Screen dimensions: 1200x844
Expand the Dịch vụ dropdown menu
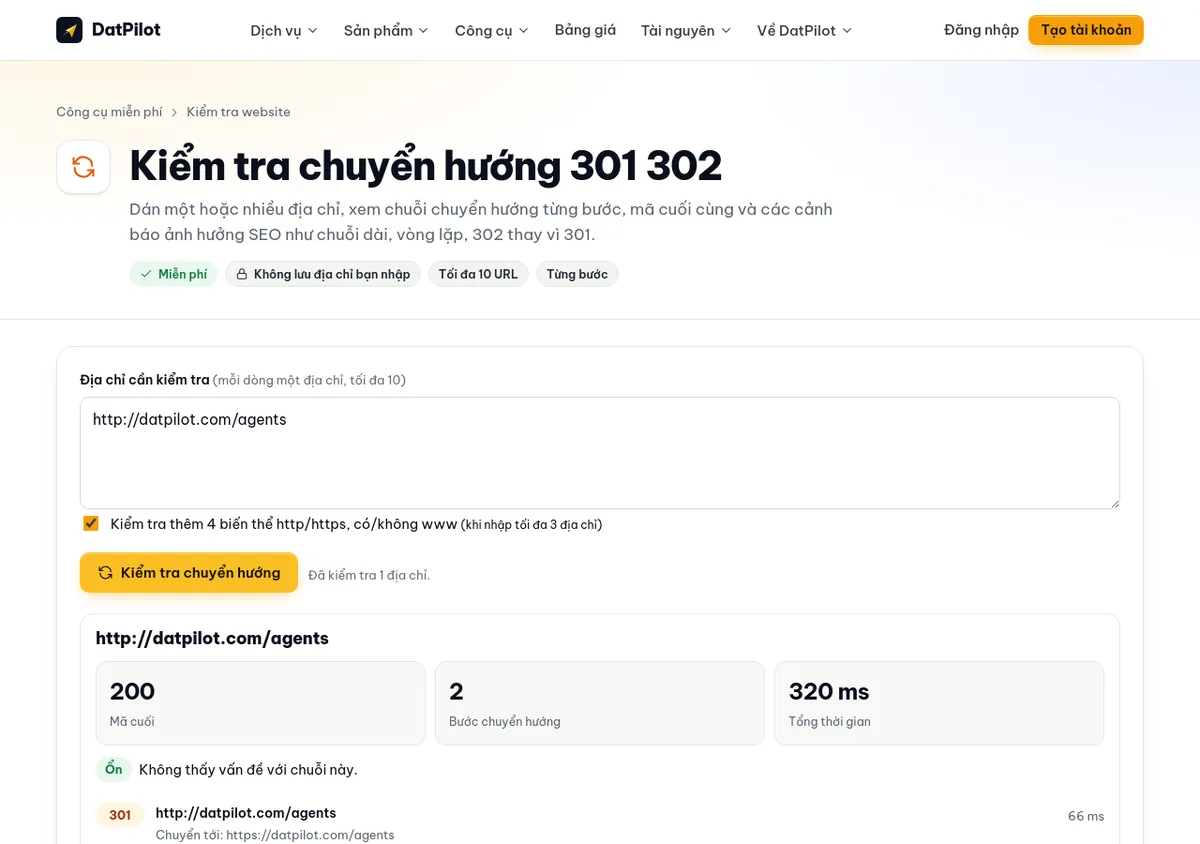(284, 30)
